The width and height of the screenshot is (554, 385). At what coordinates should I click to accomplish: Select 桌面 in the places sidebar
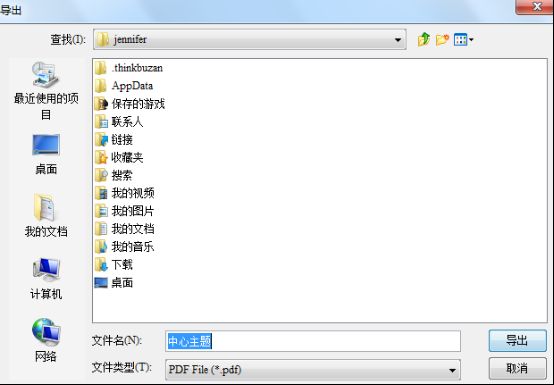coord(46,154)
